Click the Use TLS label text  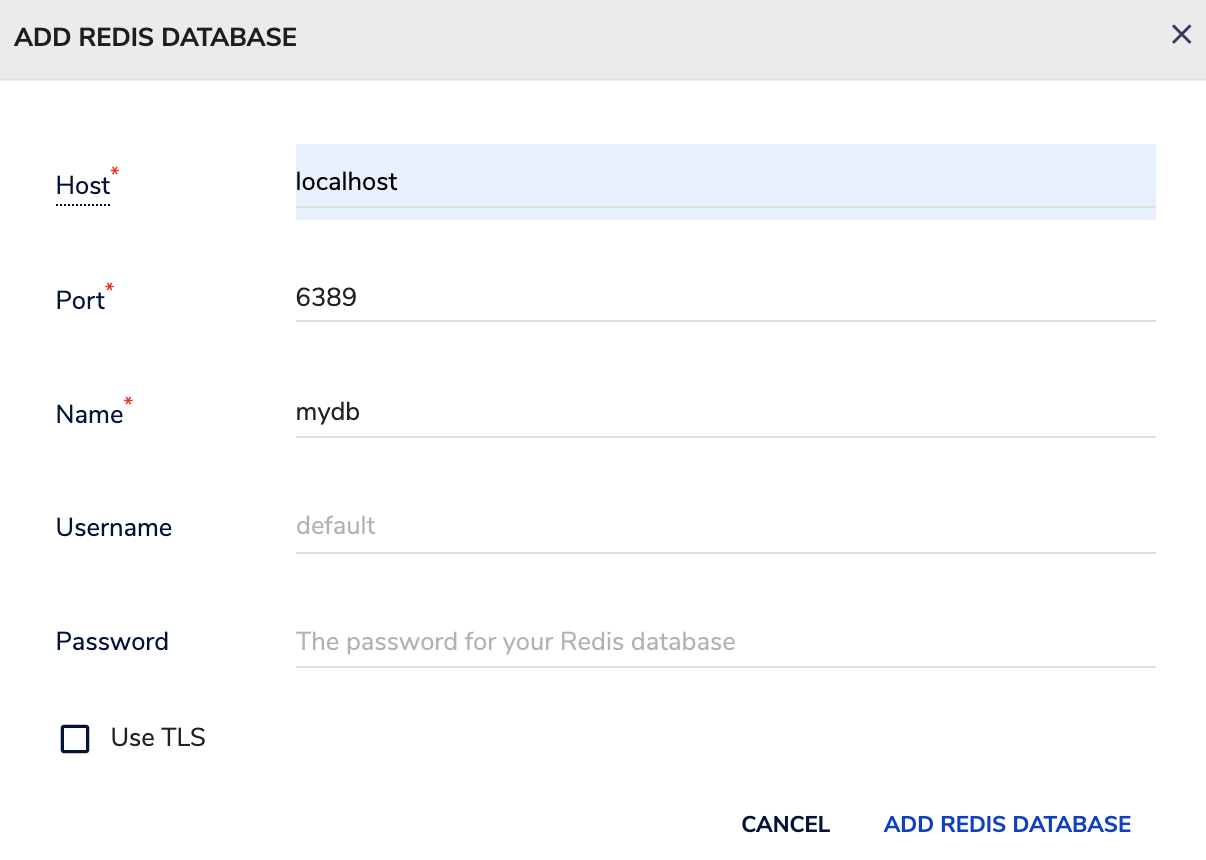click(x=158, y=738)
